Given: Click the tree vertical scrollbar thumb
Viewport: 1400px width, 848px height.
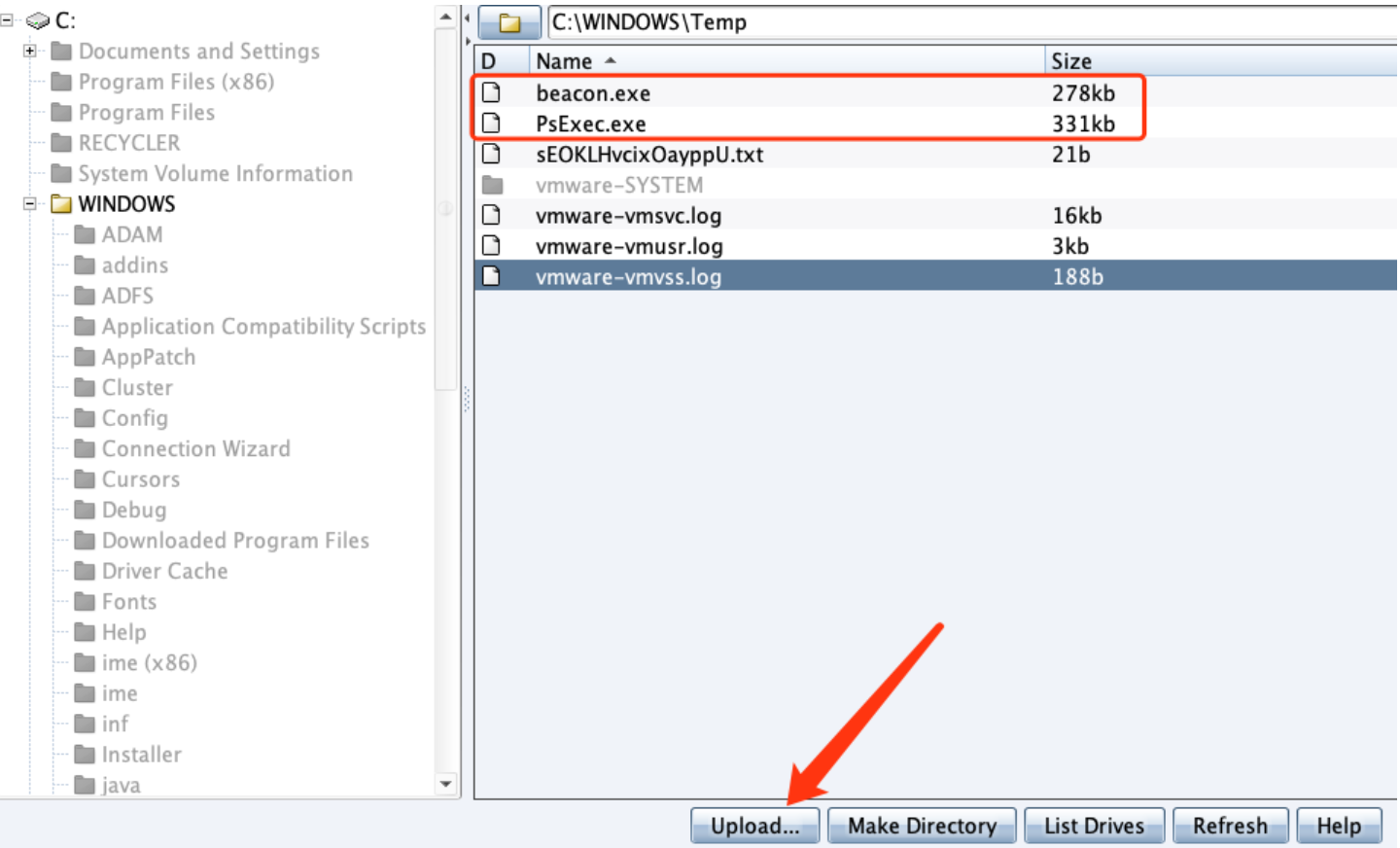Looking at the screenshot, I should tap(446, 208).
